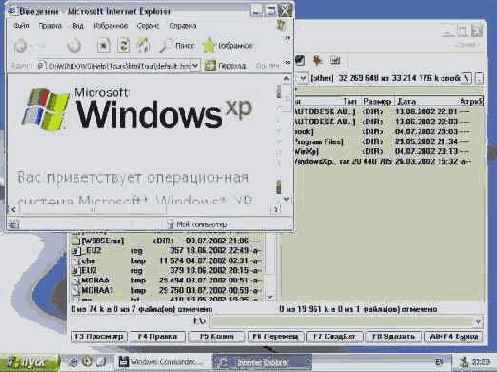The height and width of the screenshot is (372, 497).
Task: Switch to Windows Commander taskbar button
Action: click(x=162, y=362)
